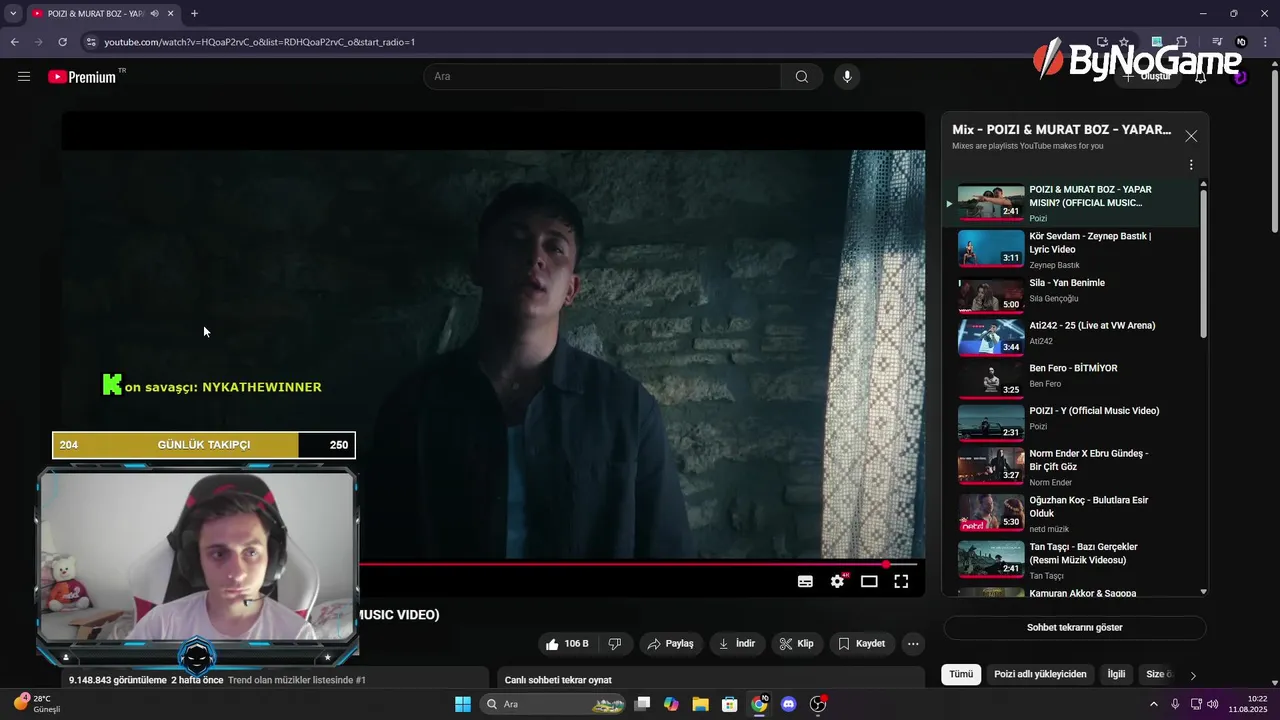Image resolution: width=1280 pixels, height=720 pixels.
Task: Open video player settings gear
Action: coord(838,581)
